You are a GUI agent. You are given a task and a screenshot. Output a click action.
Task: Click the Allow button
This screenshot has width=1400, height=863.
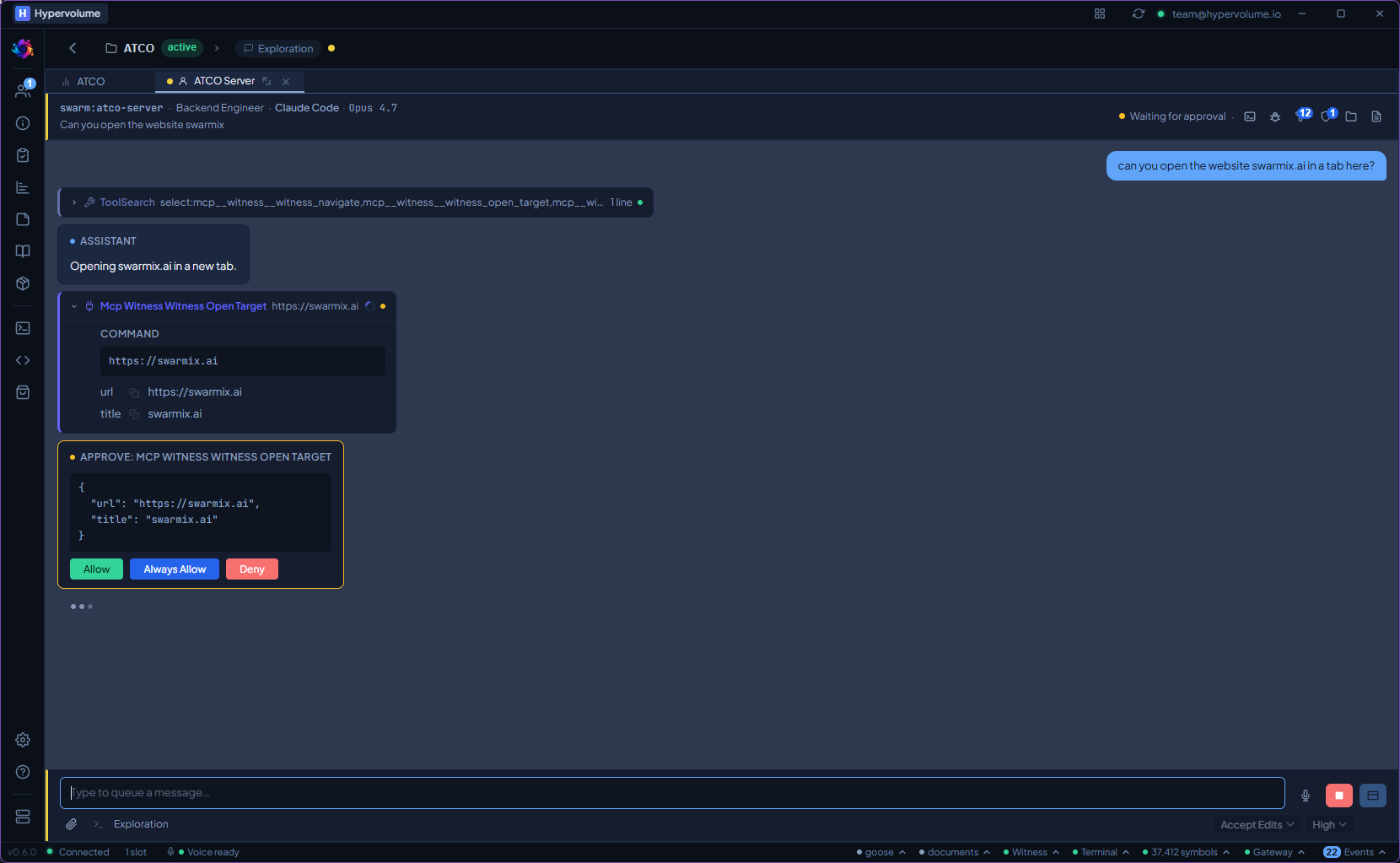coord(96,569)
